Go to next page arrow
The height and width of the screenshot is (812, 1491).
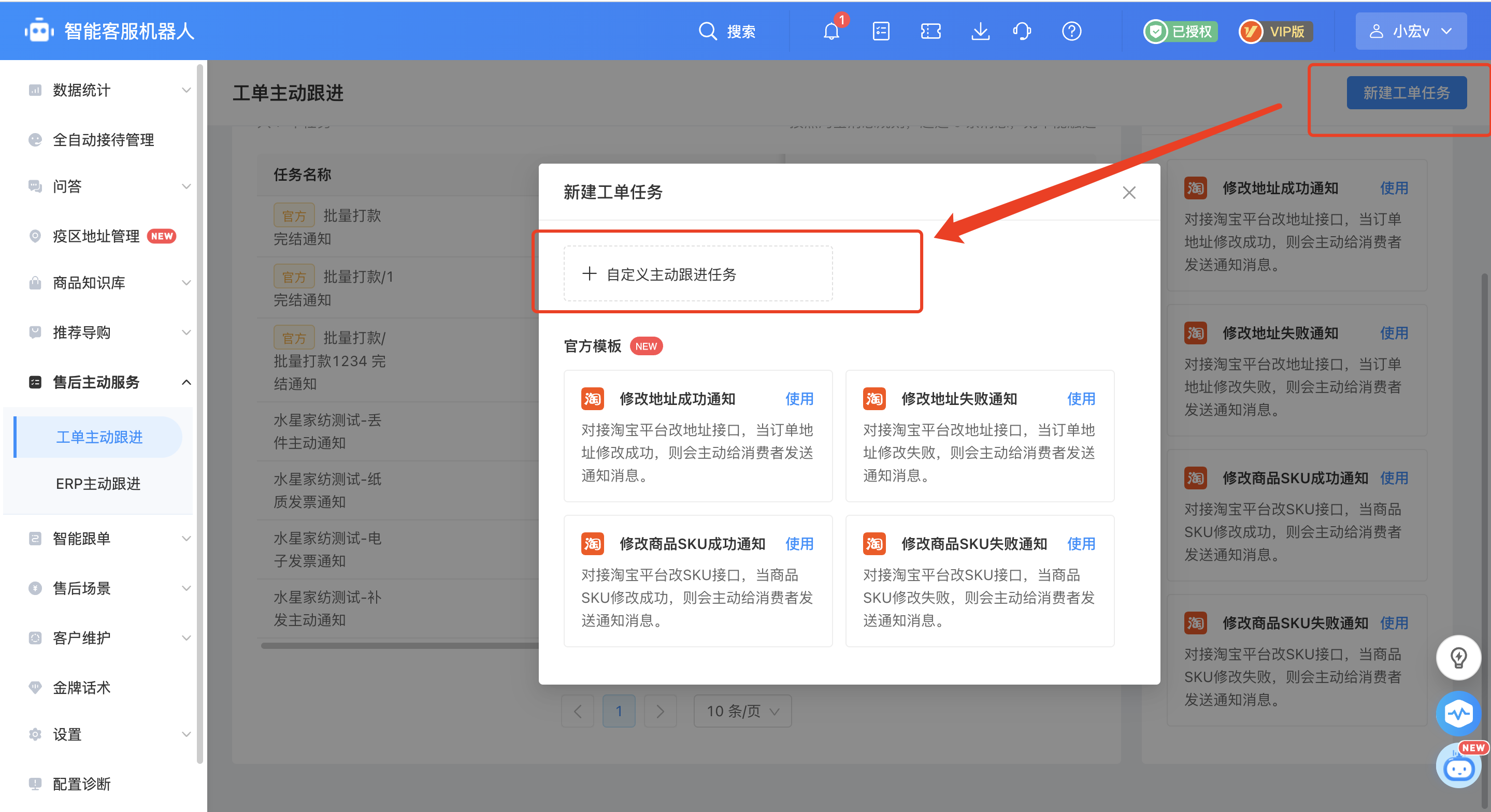[661, 712]
